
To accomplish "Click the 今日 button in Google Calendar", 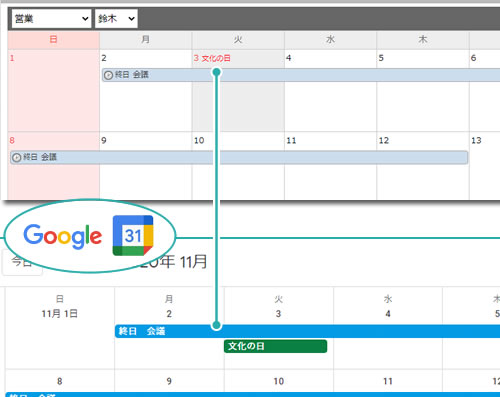I will 22,262.
